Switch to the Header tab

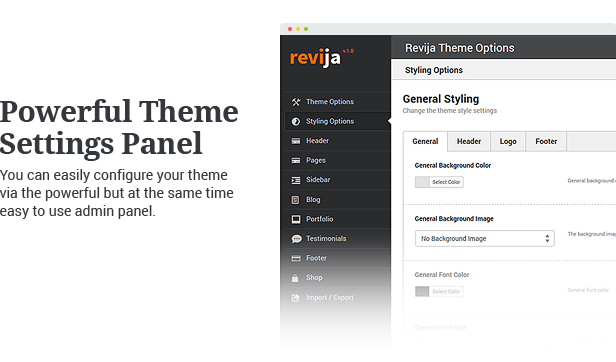(x=469, y=141)
